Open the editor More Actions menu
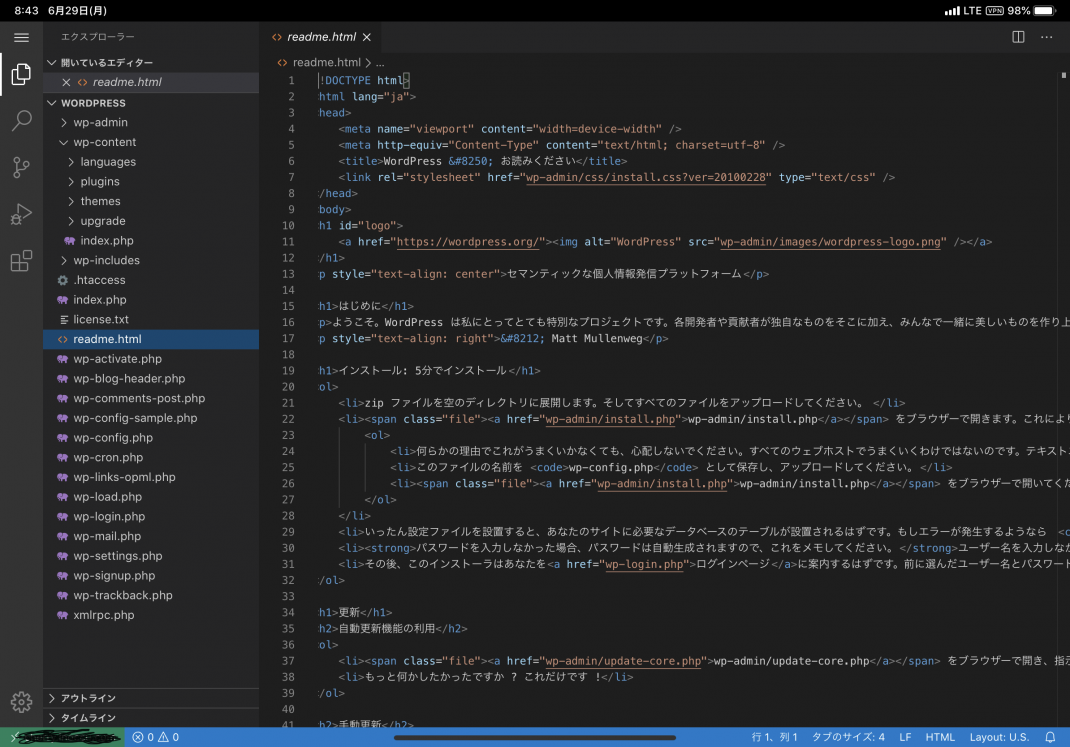Screen dimensions: 1070x747 tap(1047, 37)
